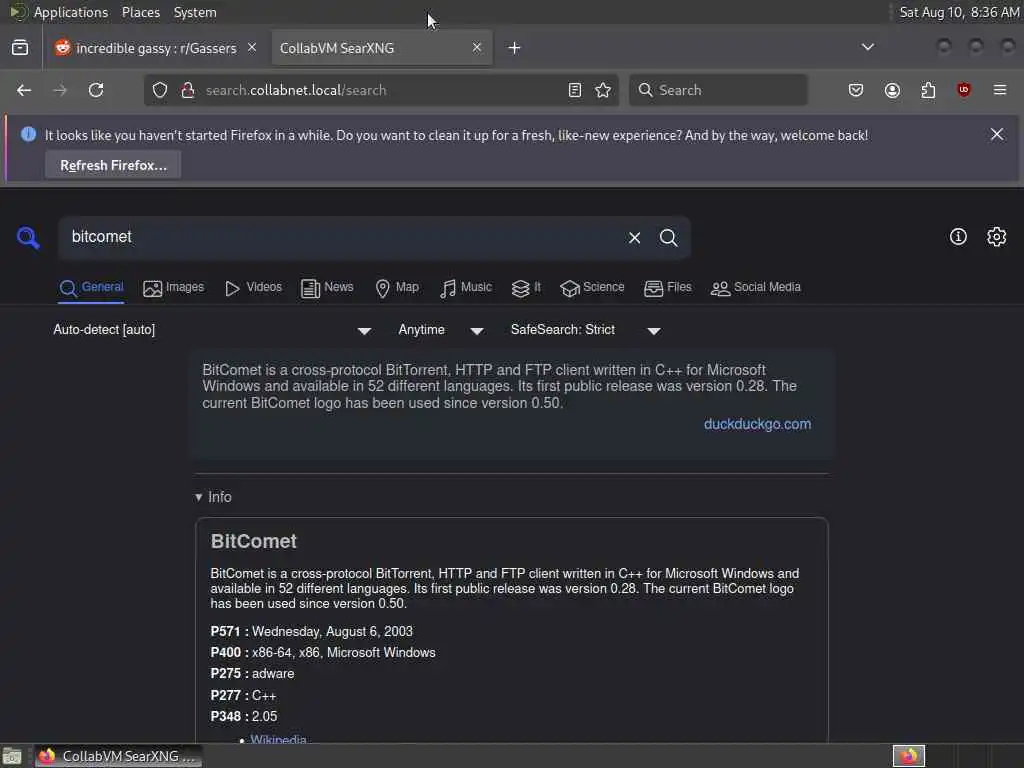Open a new tab with plus icon

515,48
